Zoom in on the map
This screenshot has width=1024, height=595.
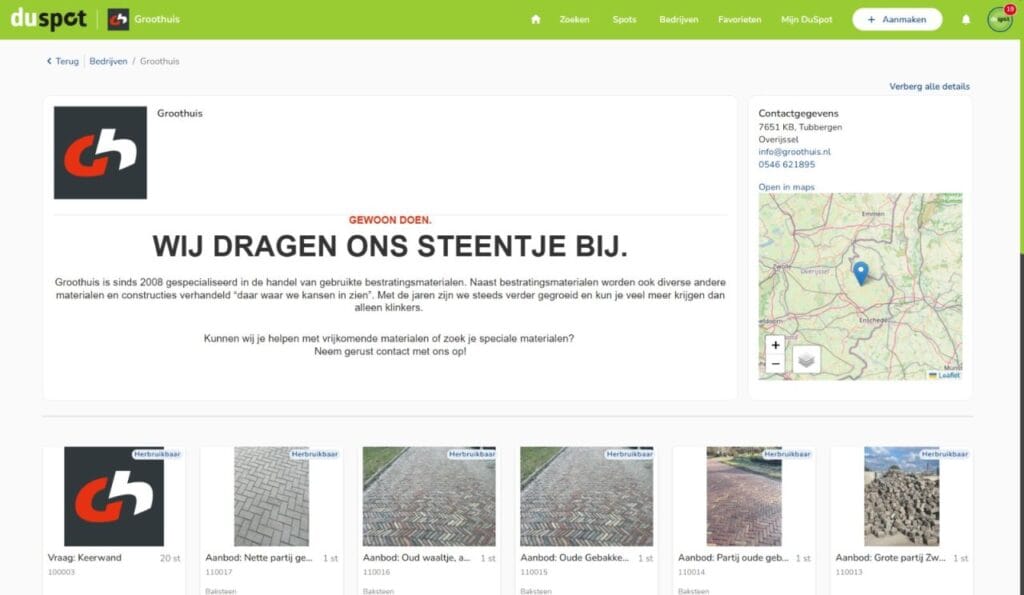775,345
